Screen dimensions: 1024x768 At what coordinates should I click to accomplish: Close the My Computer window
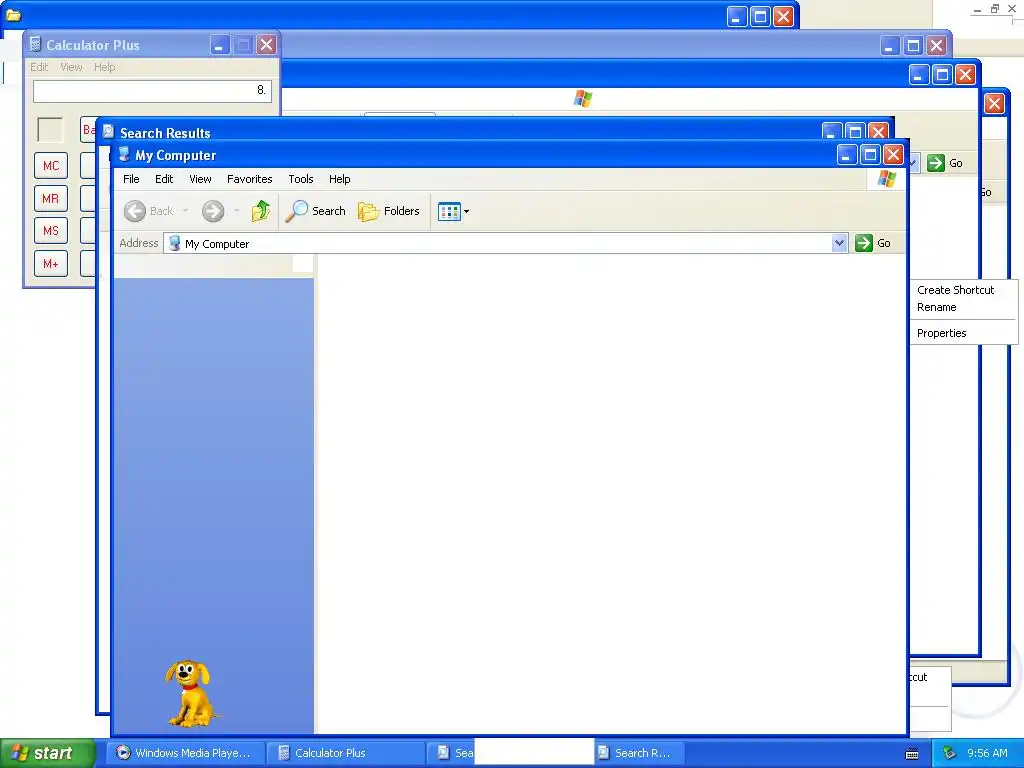tap(893, 155)
